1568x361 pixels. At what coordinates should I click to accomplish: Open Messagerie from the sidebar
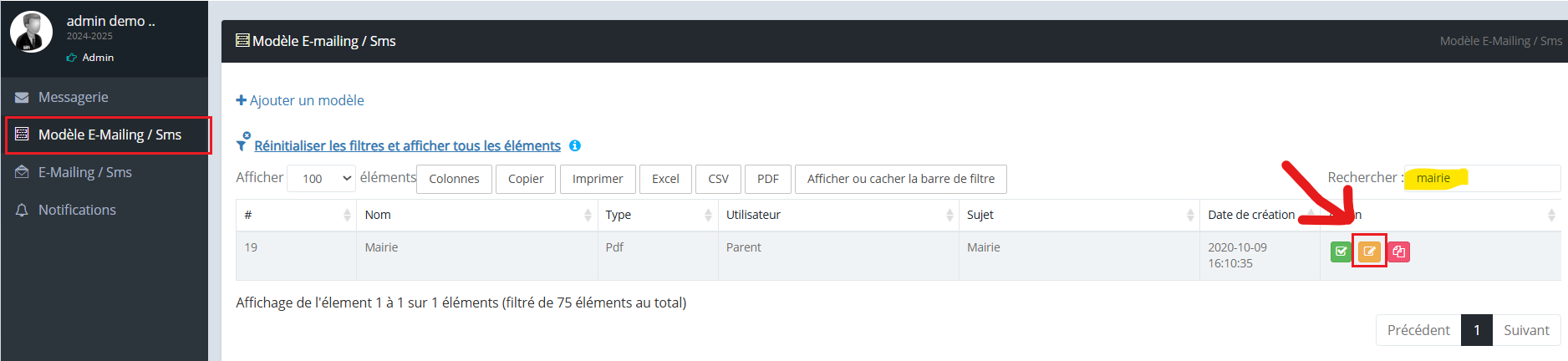click(x=74, y=97)
